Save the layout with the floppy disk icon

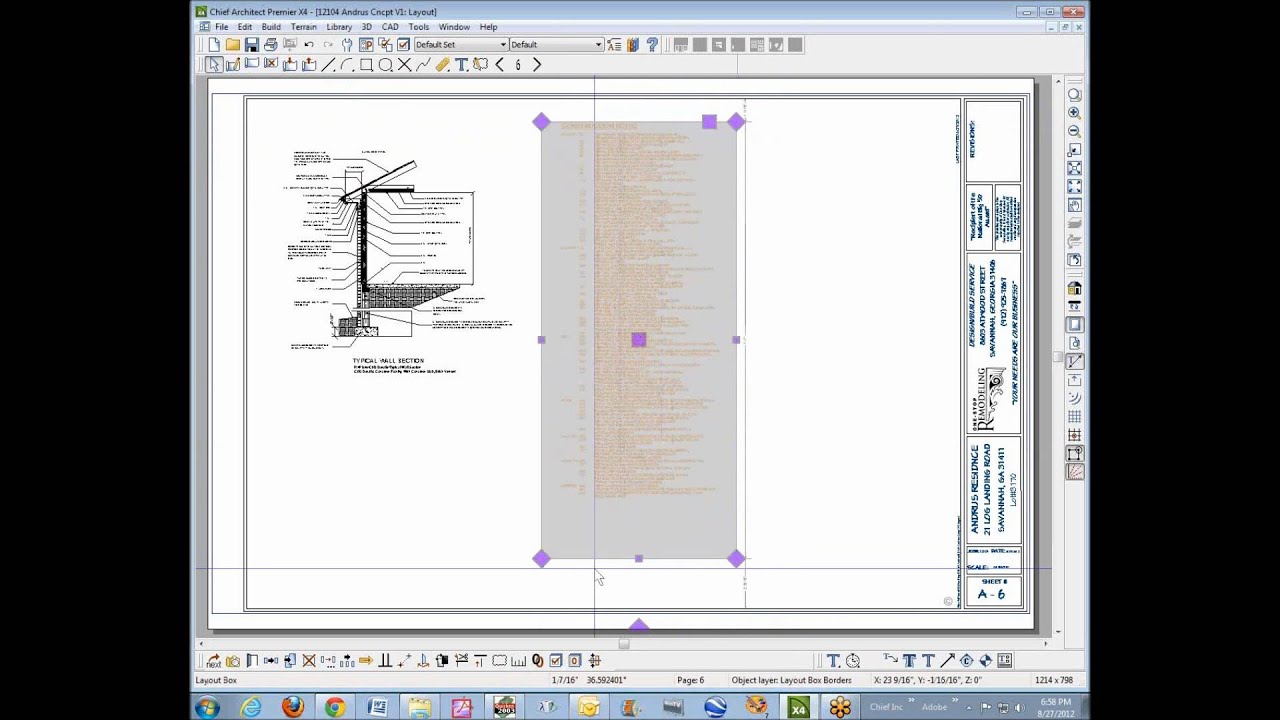(252, 45)
